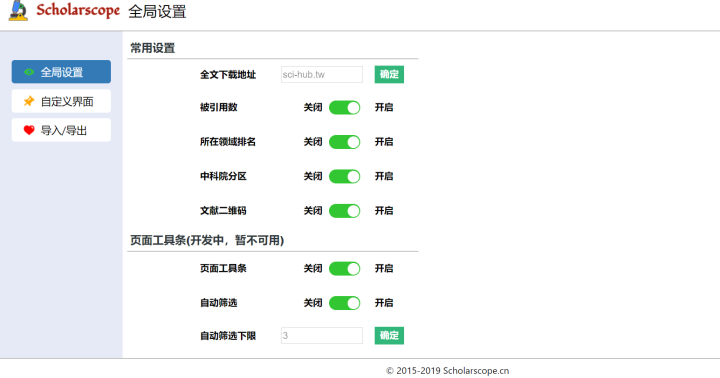
Task: Toggle the 所在领域排名 switch
Action: click(344, 142)
